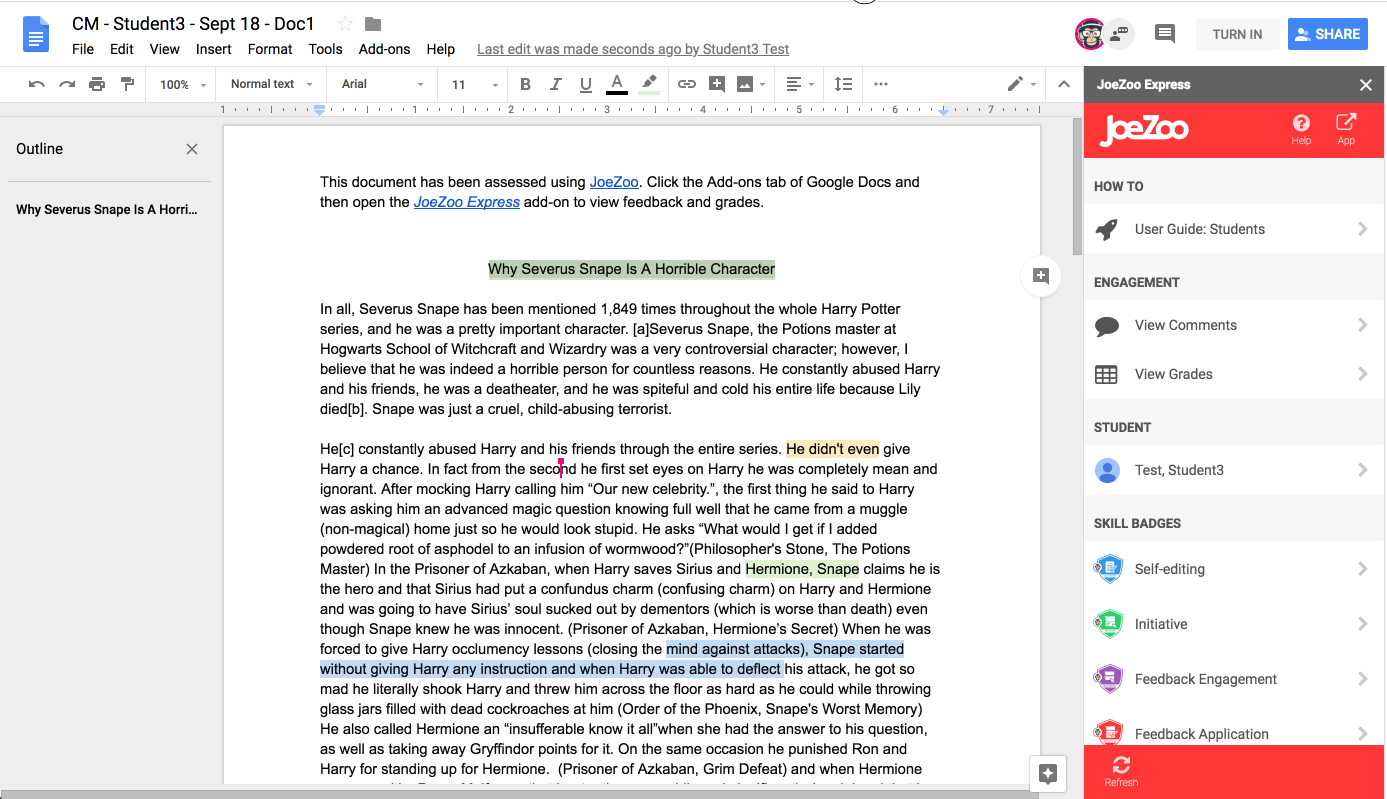
Task: Click the document vertical scrollbar
Action: point(1077,186)
